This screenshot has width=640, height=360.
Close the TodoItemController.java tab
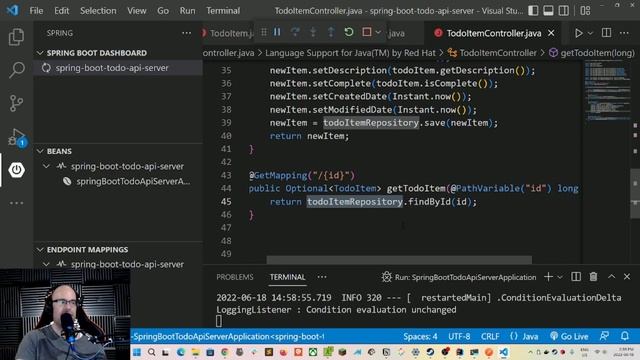click(551, 33)
